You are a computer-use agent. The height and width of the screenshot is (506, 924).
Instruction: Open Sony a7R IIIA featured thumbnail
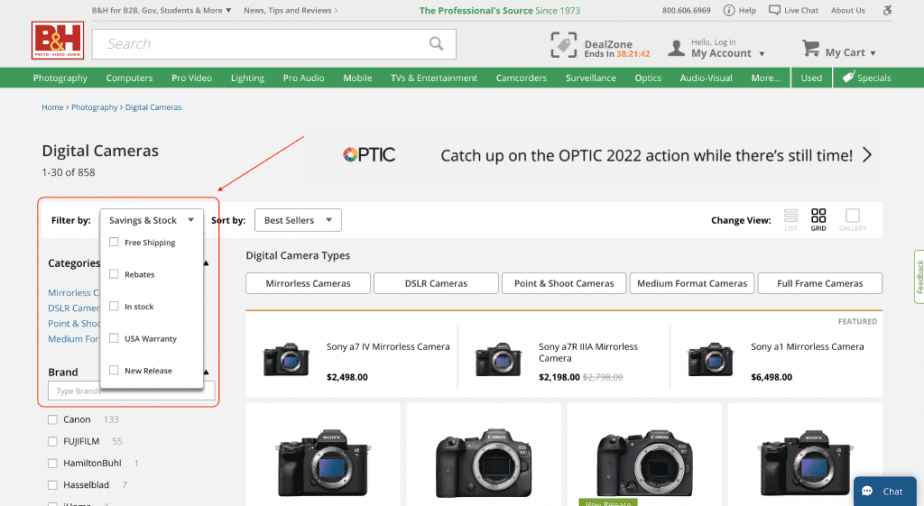(x=498, y=359)
